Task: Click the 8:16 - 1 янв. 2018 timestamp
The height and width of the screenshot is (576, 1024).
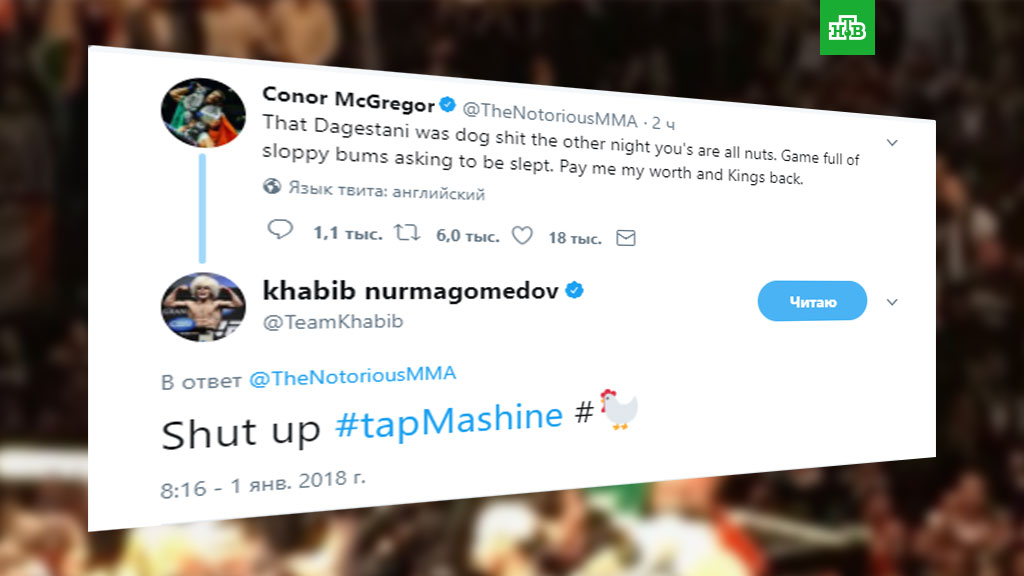Action: (x=263, y=485)
